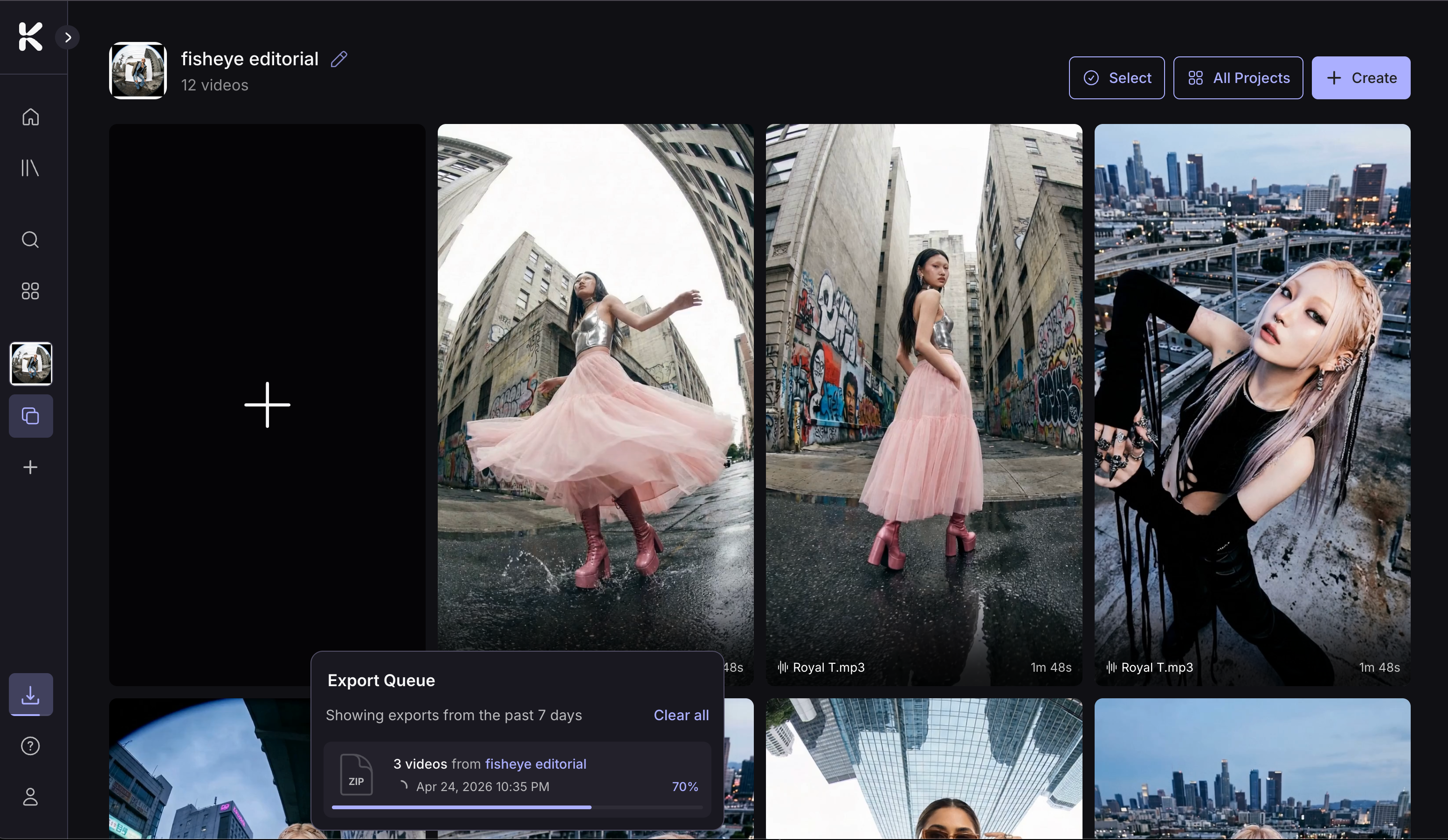
Task: Click the 1m 48s duration on alley video
Action: pyautogui.click(x=1051, y=667)
